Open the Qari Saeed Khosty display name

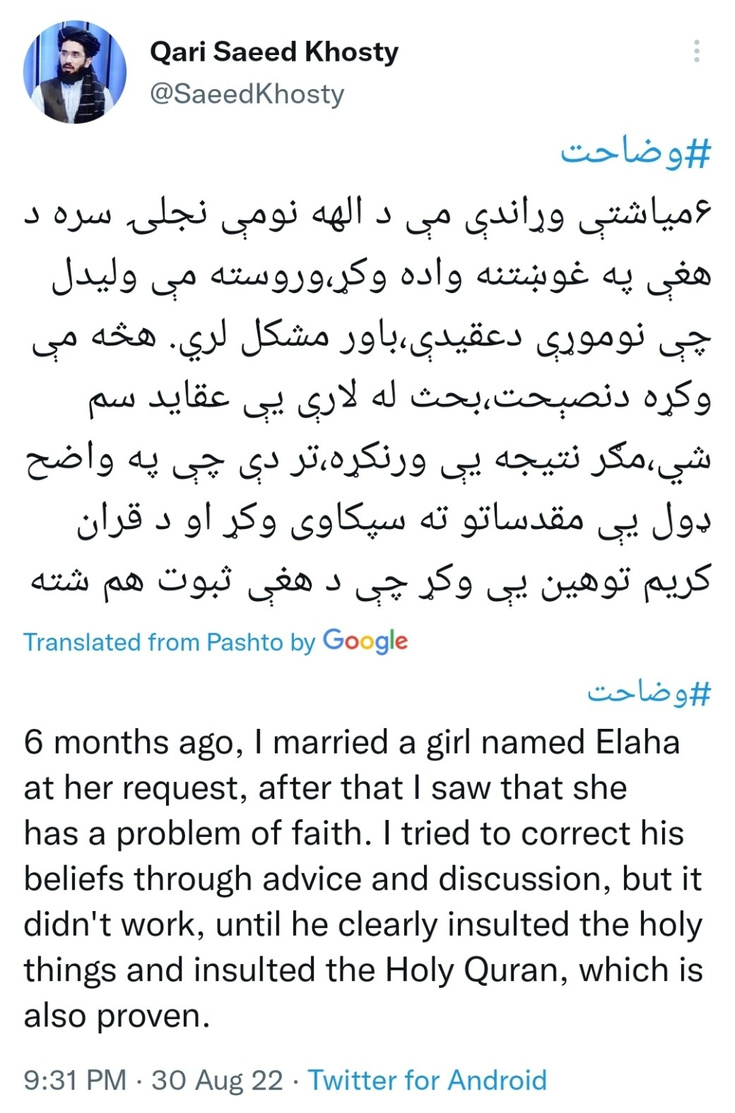coord(274,53)
